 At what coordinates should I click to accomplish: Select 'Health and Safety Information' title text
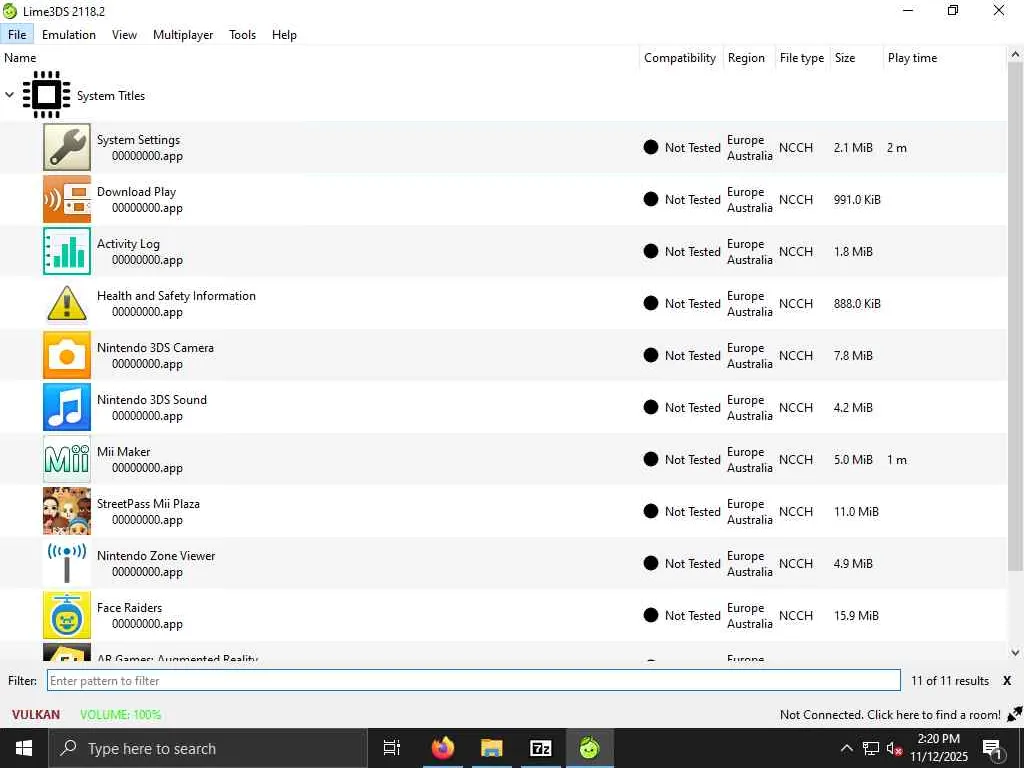176,295
